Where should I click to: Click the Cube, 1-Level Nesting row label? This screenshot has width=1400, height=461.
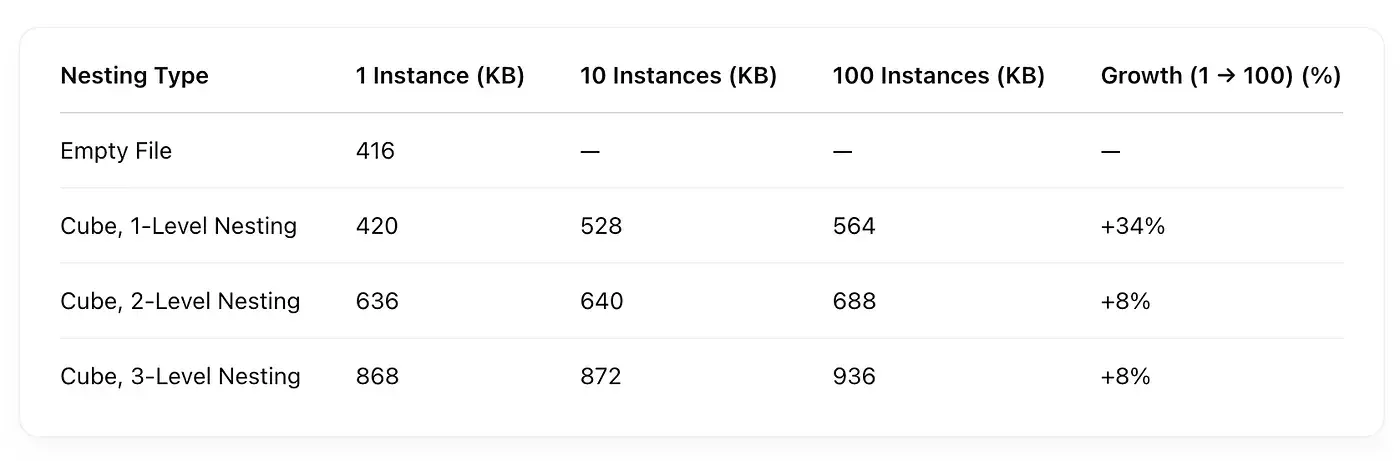tap(178, 226)
